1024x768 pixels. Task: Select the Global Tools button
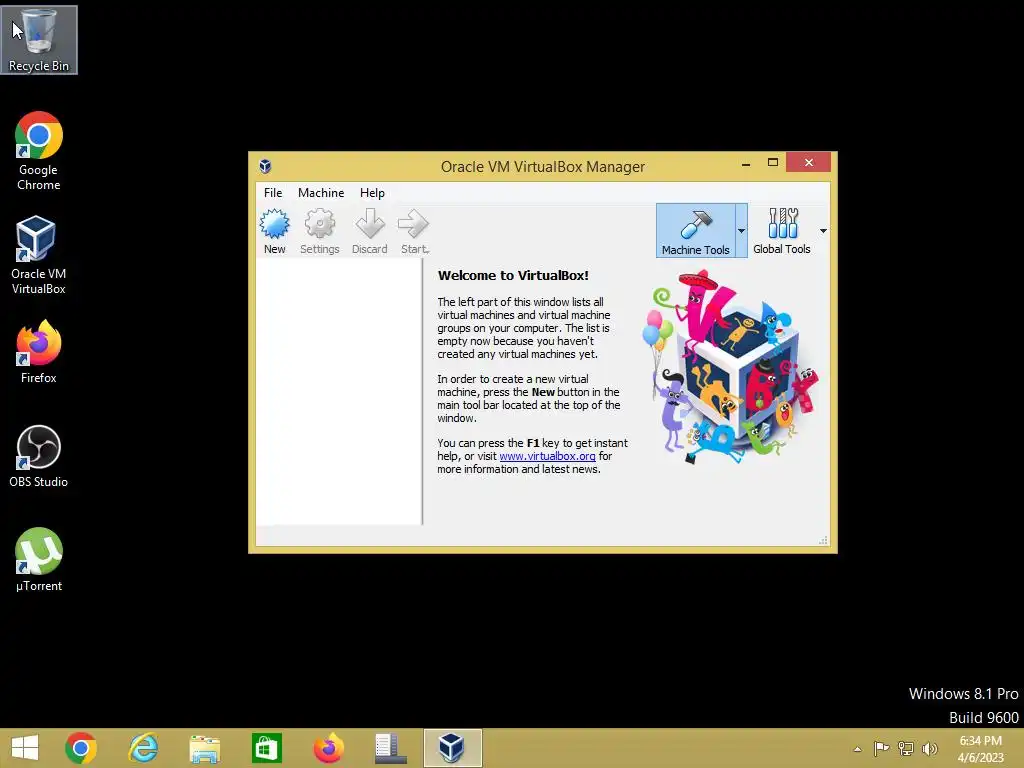(x=782, y=231)
